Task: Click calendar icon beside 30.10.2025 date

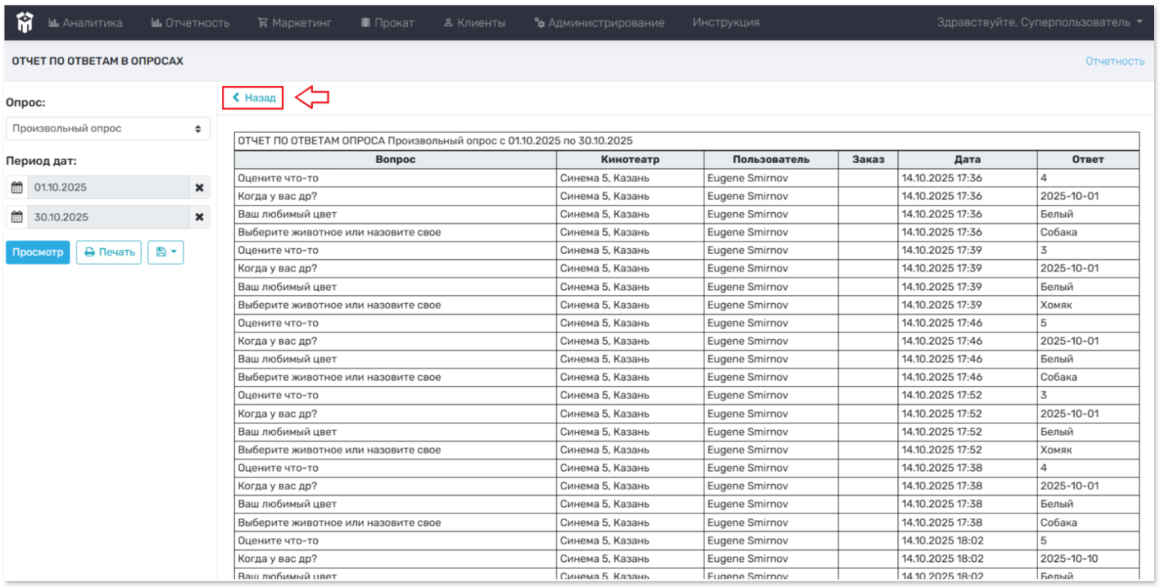Action: point(16,217)
